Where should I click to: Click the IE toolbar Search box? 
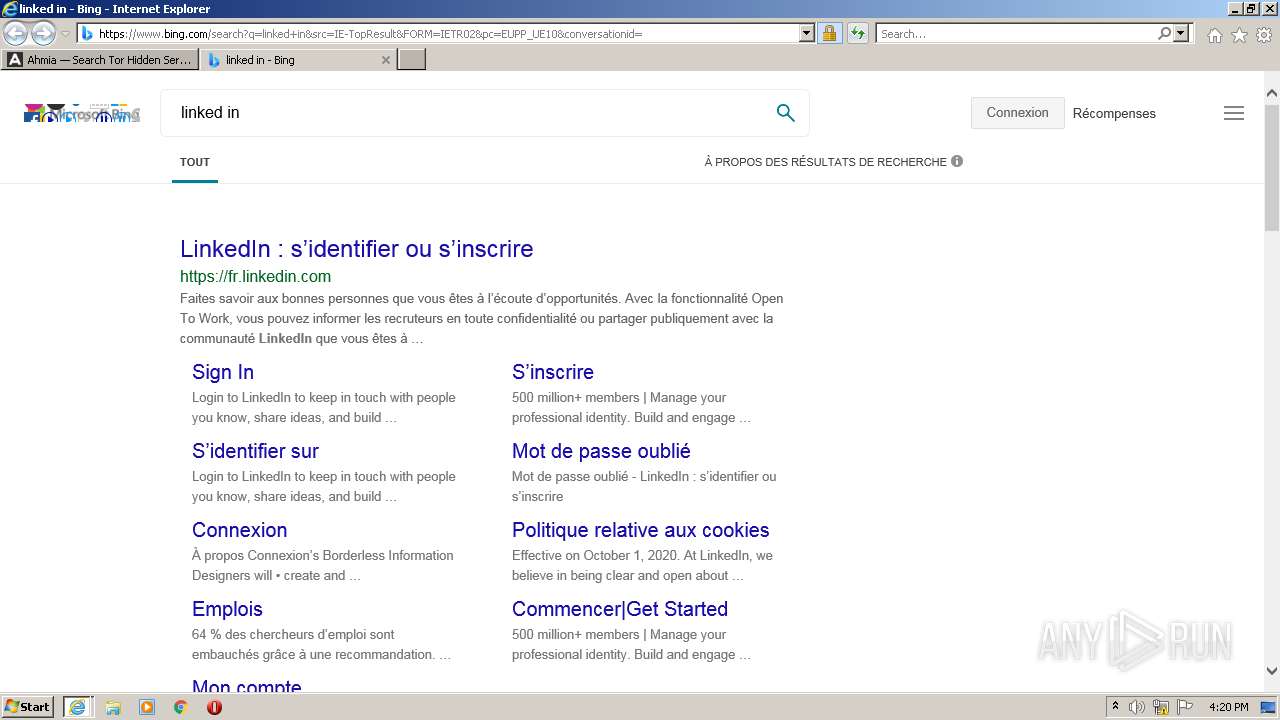1015,34
